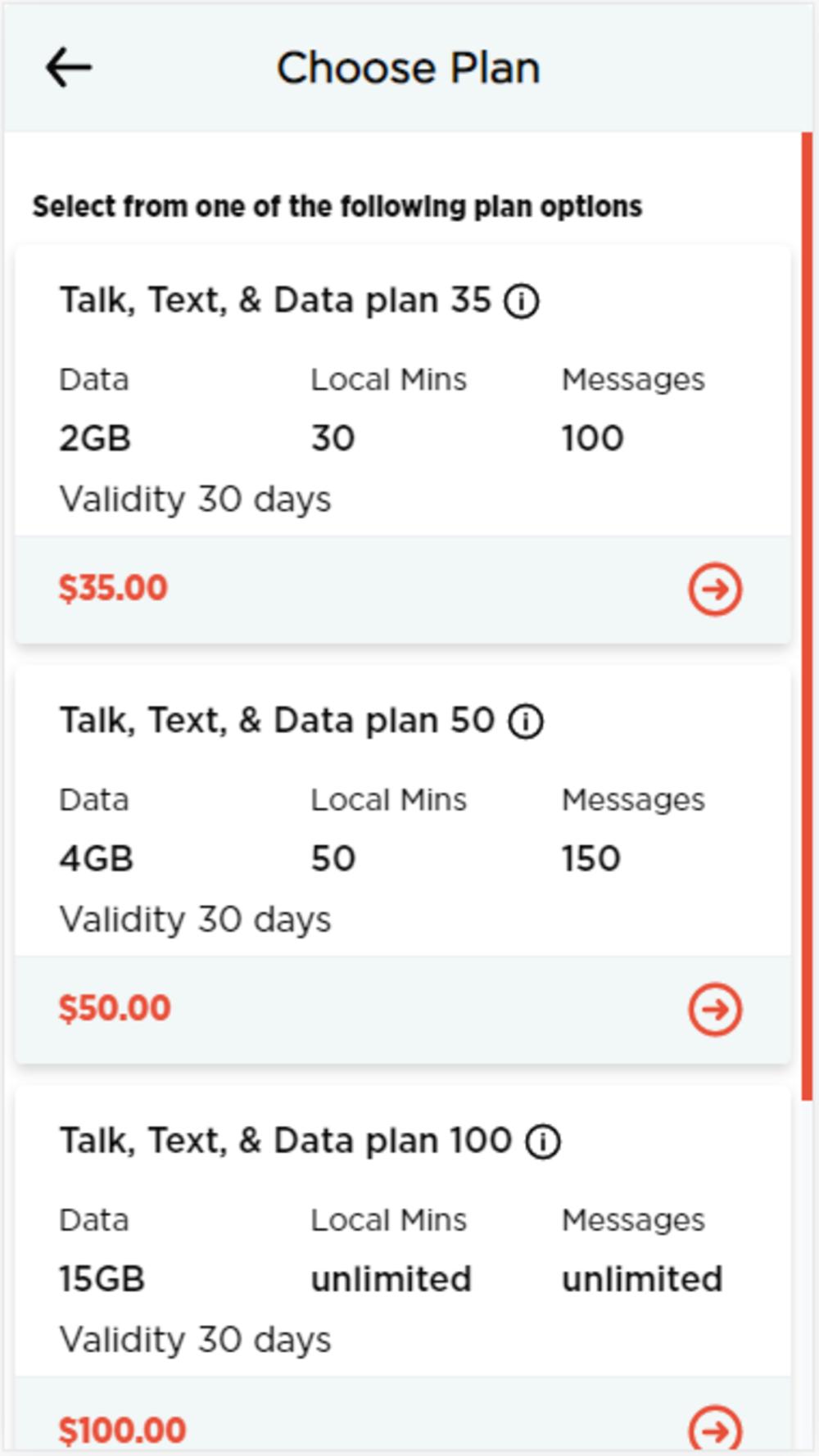
Task: Click the $35.00 price label
Action: [x=113, y=588]
